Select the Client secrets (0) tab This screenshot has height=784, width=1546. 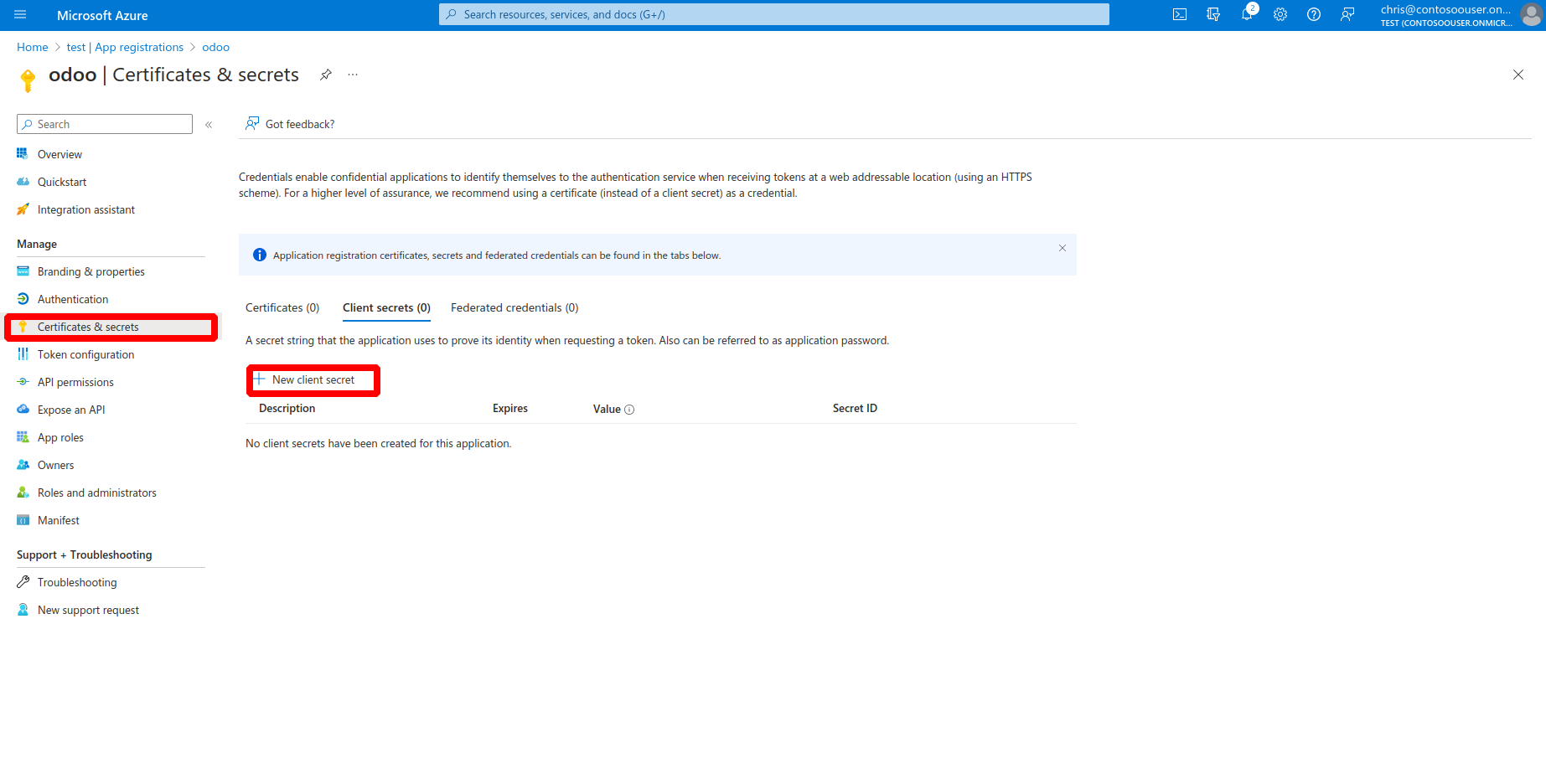click(386, 308)
